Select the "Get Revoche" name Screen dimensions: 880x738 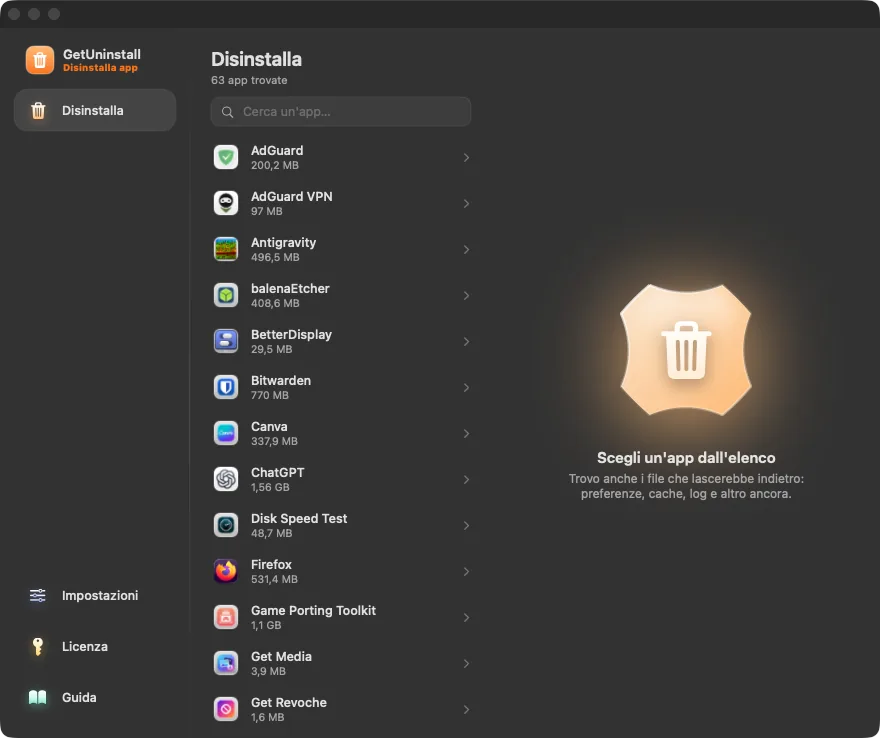(x=289, y=703)
